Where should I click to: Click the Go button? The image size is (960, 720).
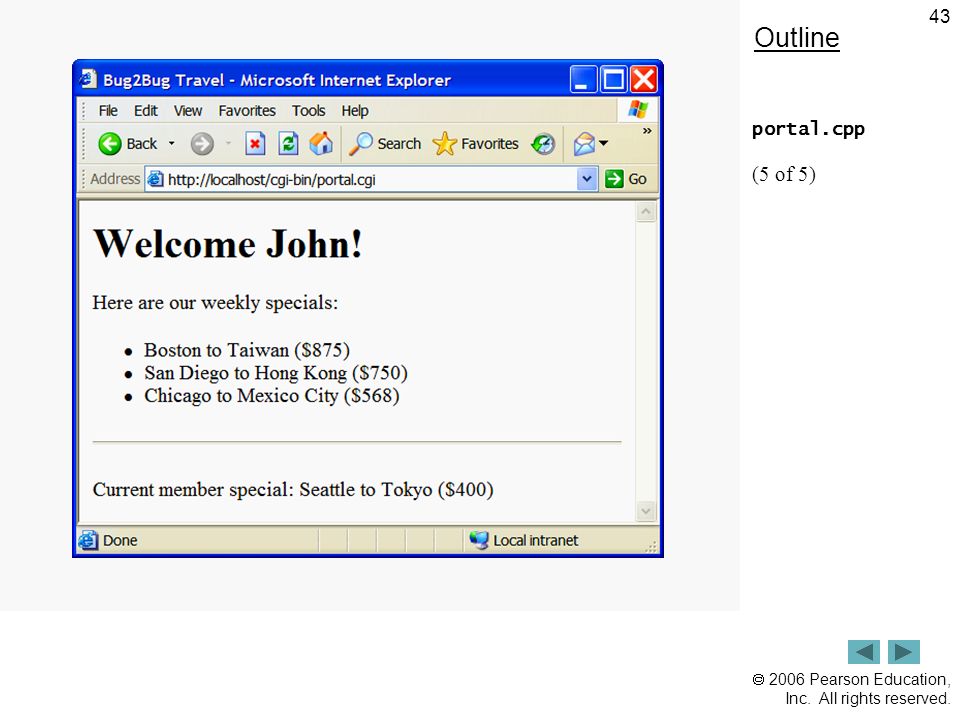coord(626,179)
